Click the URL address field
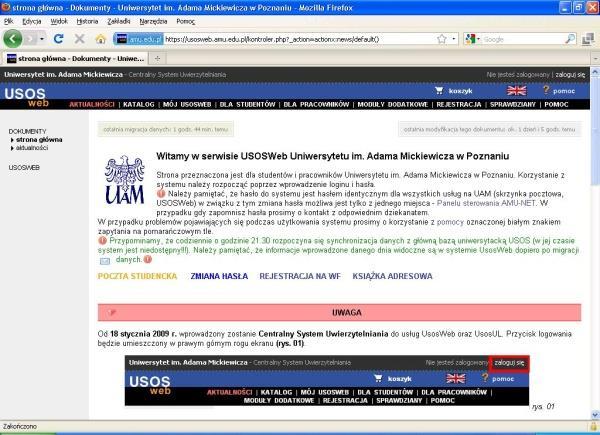This screenshot has height=435, width=600. pos(298,39)
